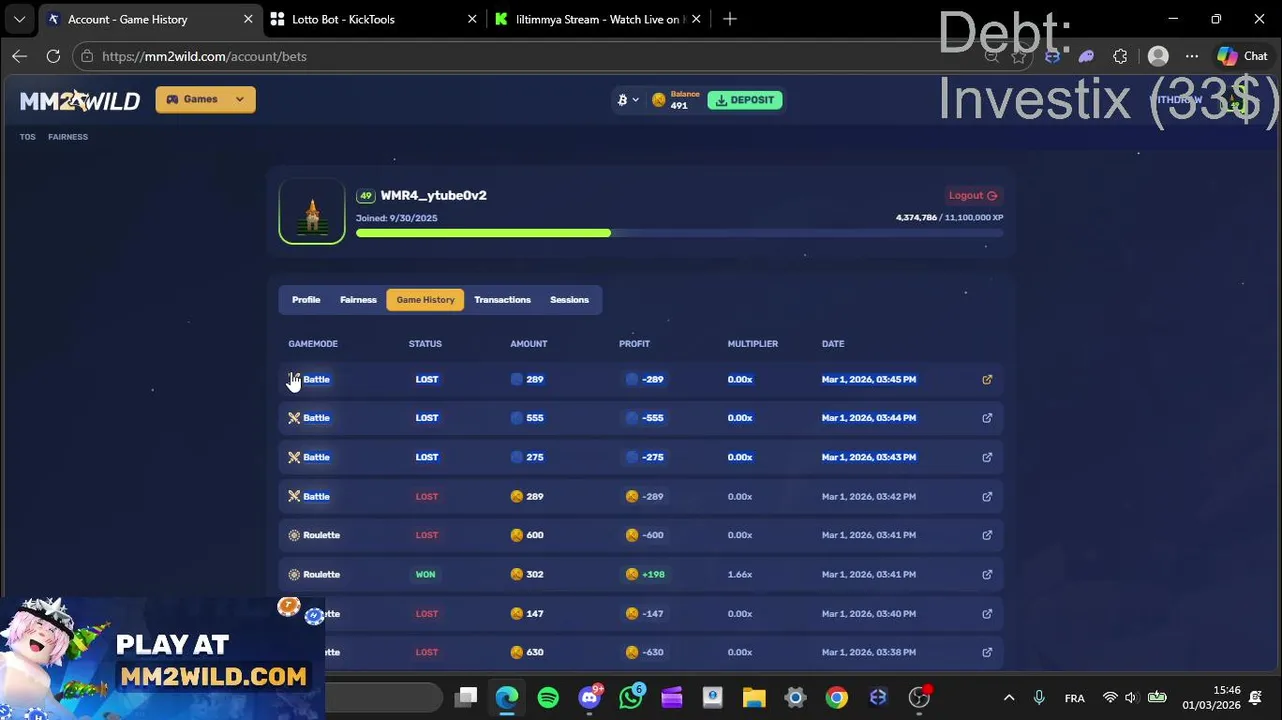This screenshot has height=720, width=1282.
Task: Click the +198 profit value
Action: [x=653, y=574]
